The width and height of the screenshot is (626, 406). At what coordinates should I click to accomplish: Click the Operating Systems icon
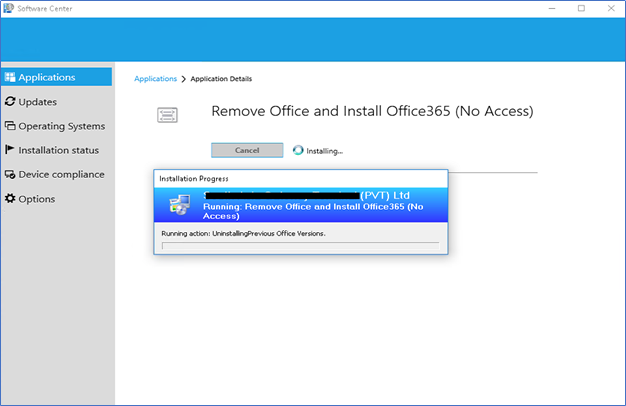coord(10,126)
